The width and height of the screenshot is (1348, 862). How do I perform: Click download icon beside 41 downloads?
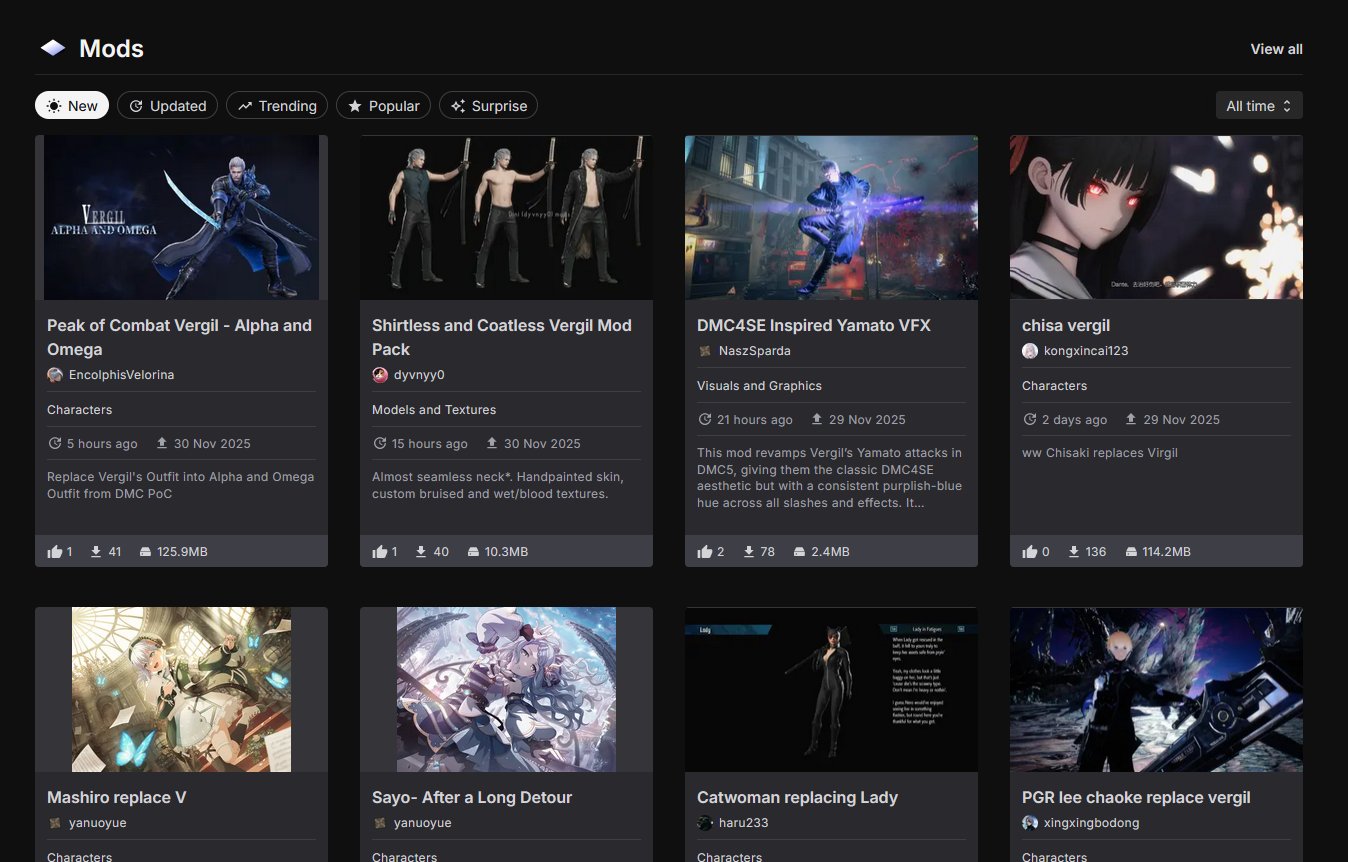[96, 551]
